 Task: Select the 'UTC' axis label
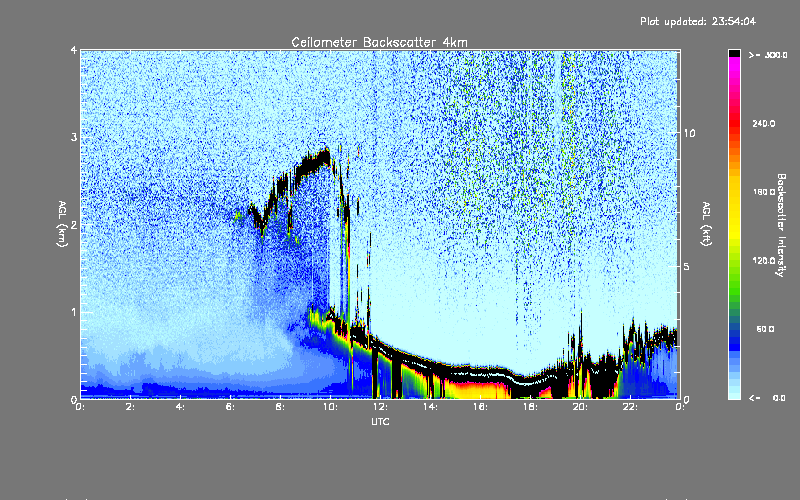pyautogui.click(x=380, y=422)
